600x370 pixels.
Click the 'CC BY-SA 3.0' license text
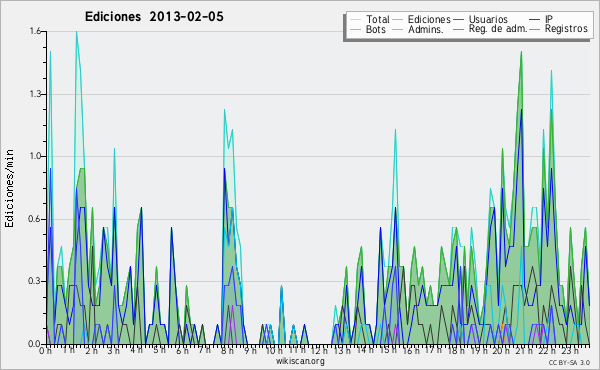click(569, 362)
